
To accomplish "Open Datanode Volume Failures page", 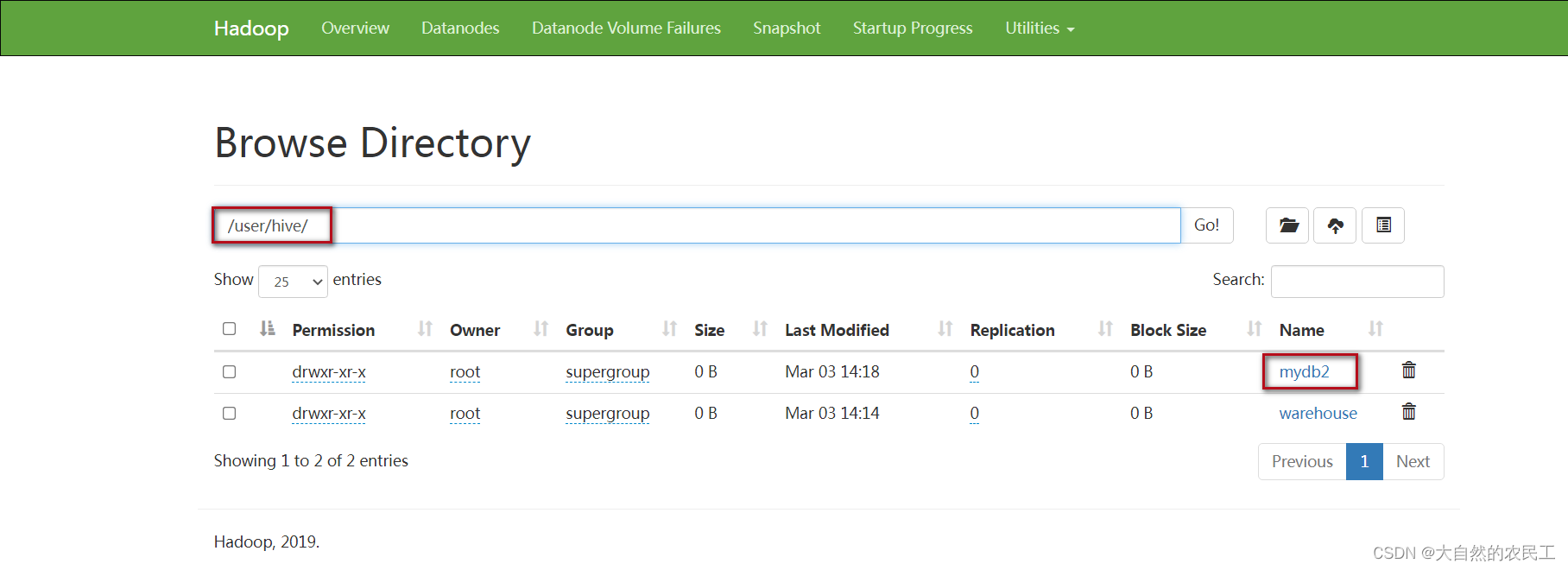I will point(626,28).
